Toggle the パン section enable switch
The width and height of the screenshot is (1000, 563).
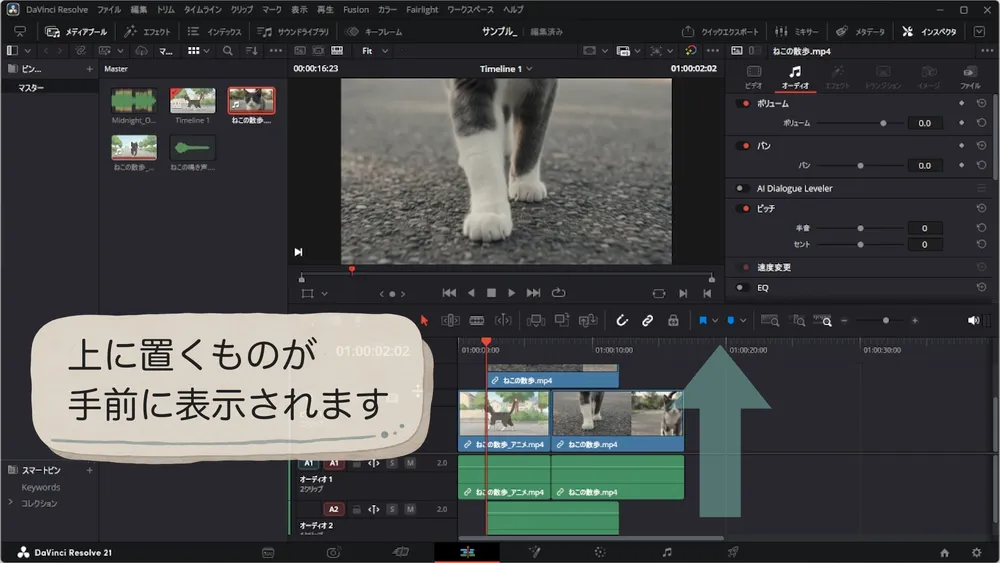click(743, 146)
